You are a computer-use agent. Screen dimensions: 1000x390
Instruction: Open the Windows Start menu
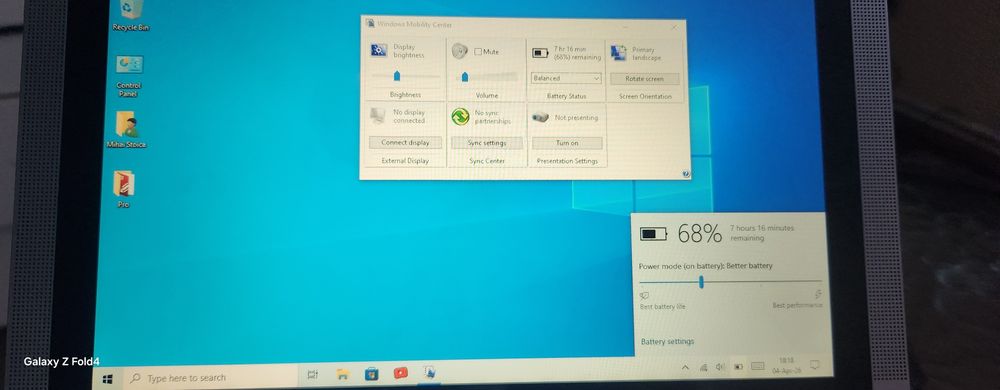(x=107, y=379)
